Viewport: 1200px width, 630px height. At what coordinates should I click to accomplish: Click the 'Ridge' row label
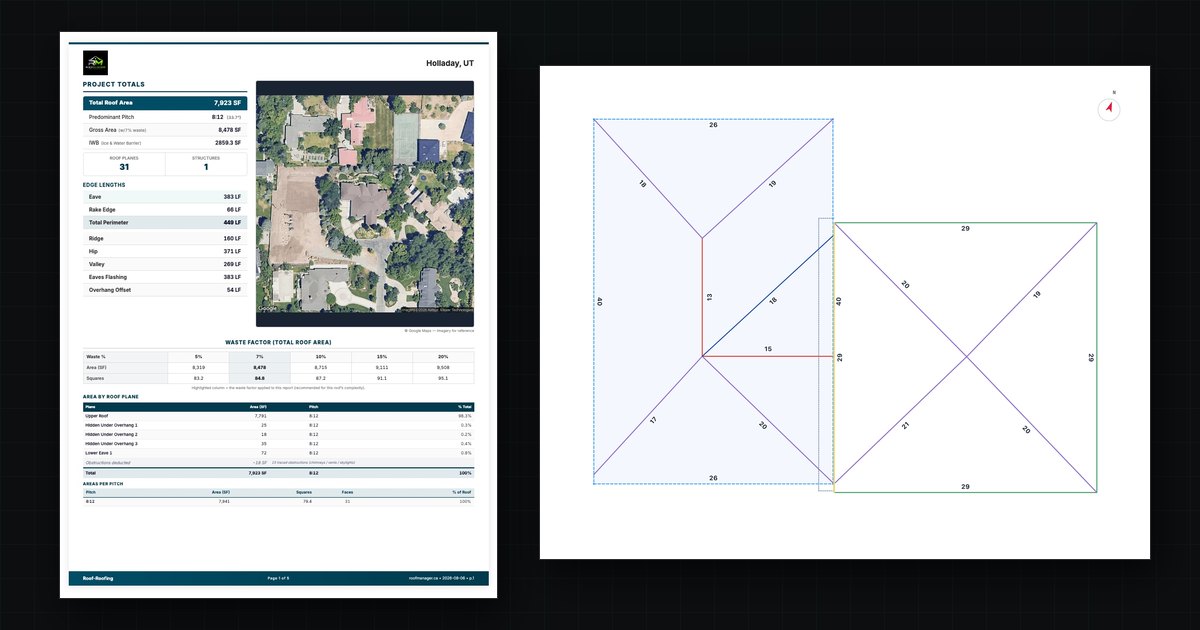coord(96,239)
